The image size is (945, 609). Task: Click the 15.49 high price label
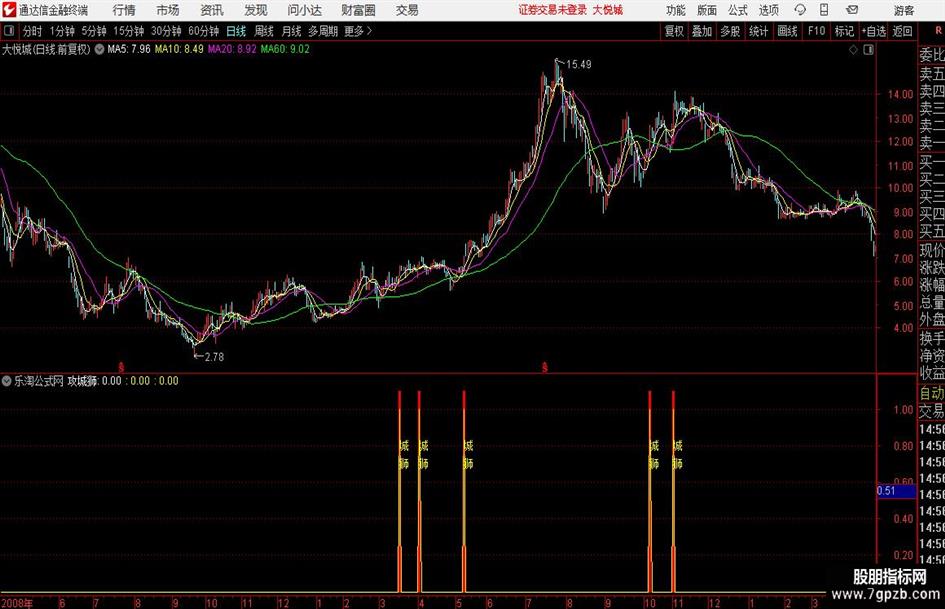click(x=579, y=65)
